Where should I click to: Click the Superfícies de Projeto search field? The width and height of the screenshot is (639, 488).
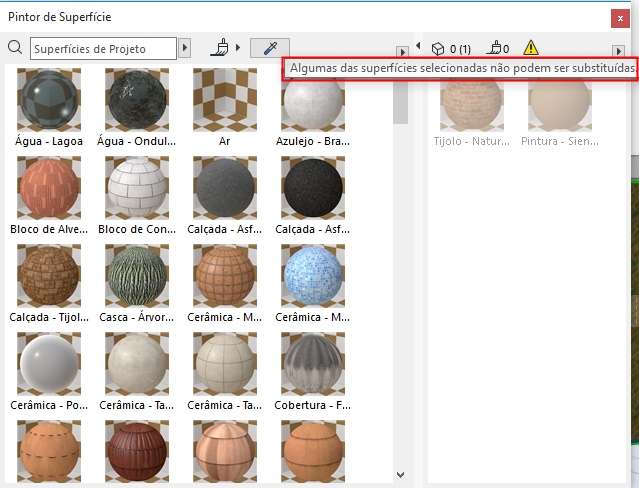[x=102, y=48]
